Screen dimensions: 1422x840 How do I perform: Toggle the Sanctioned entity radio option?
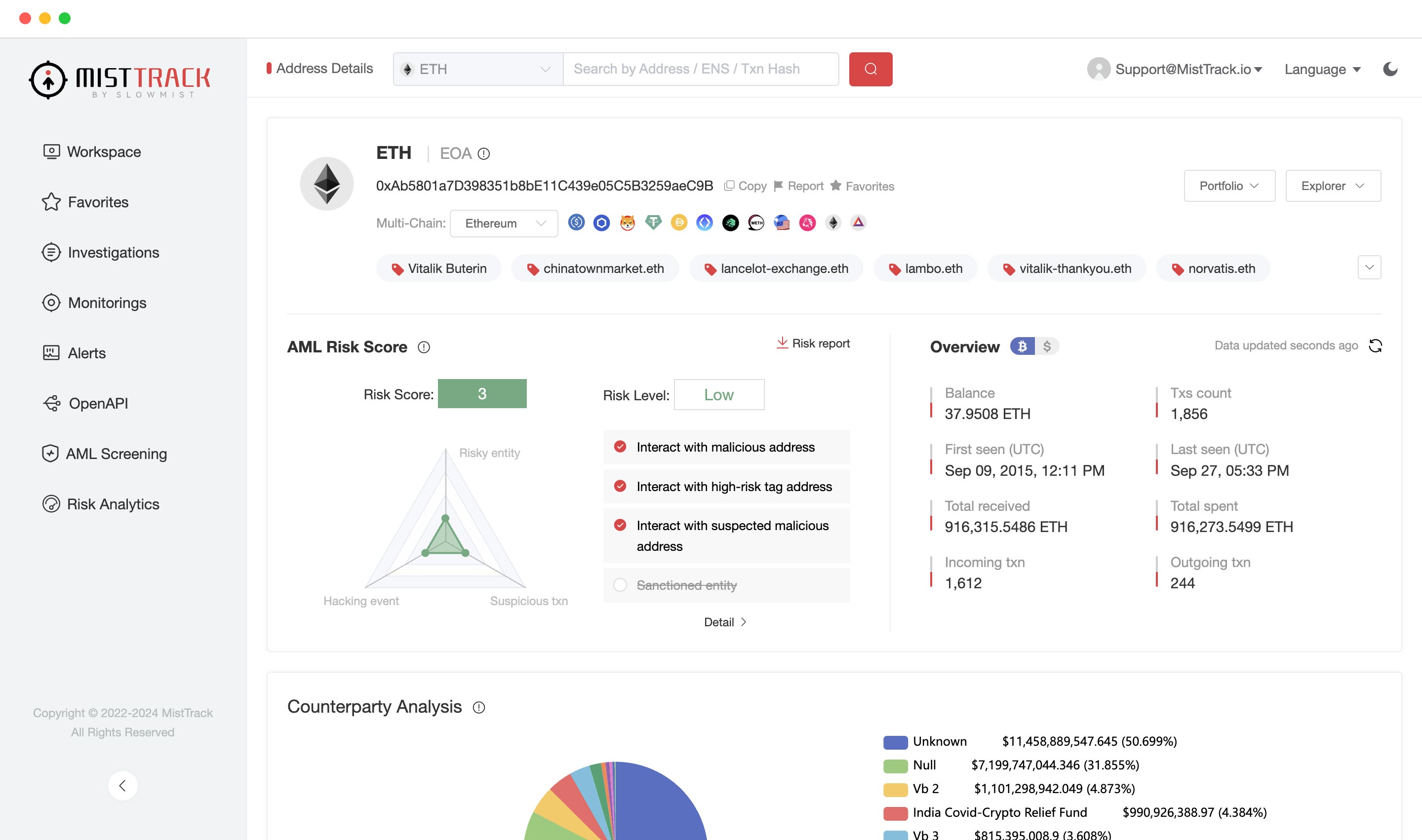point(620,585)
